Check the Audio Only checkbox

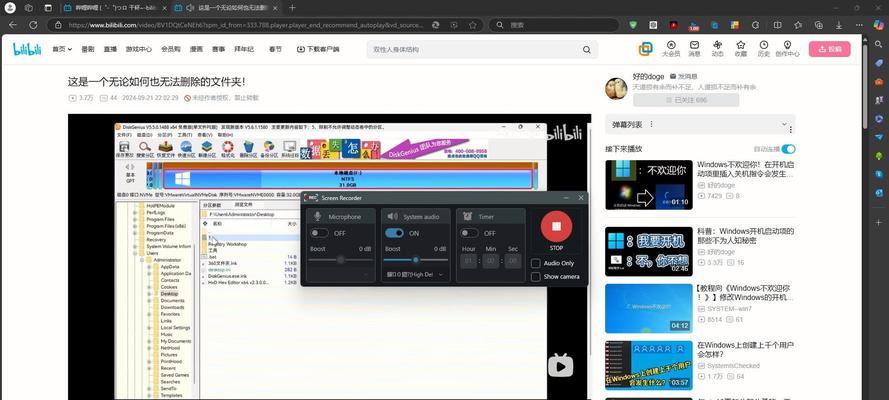[x=535, y=263]
